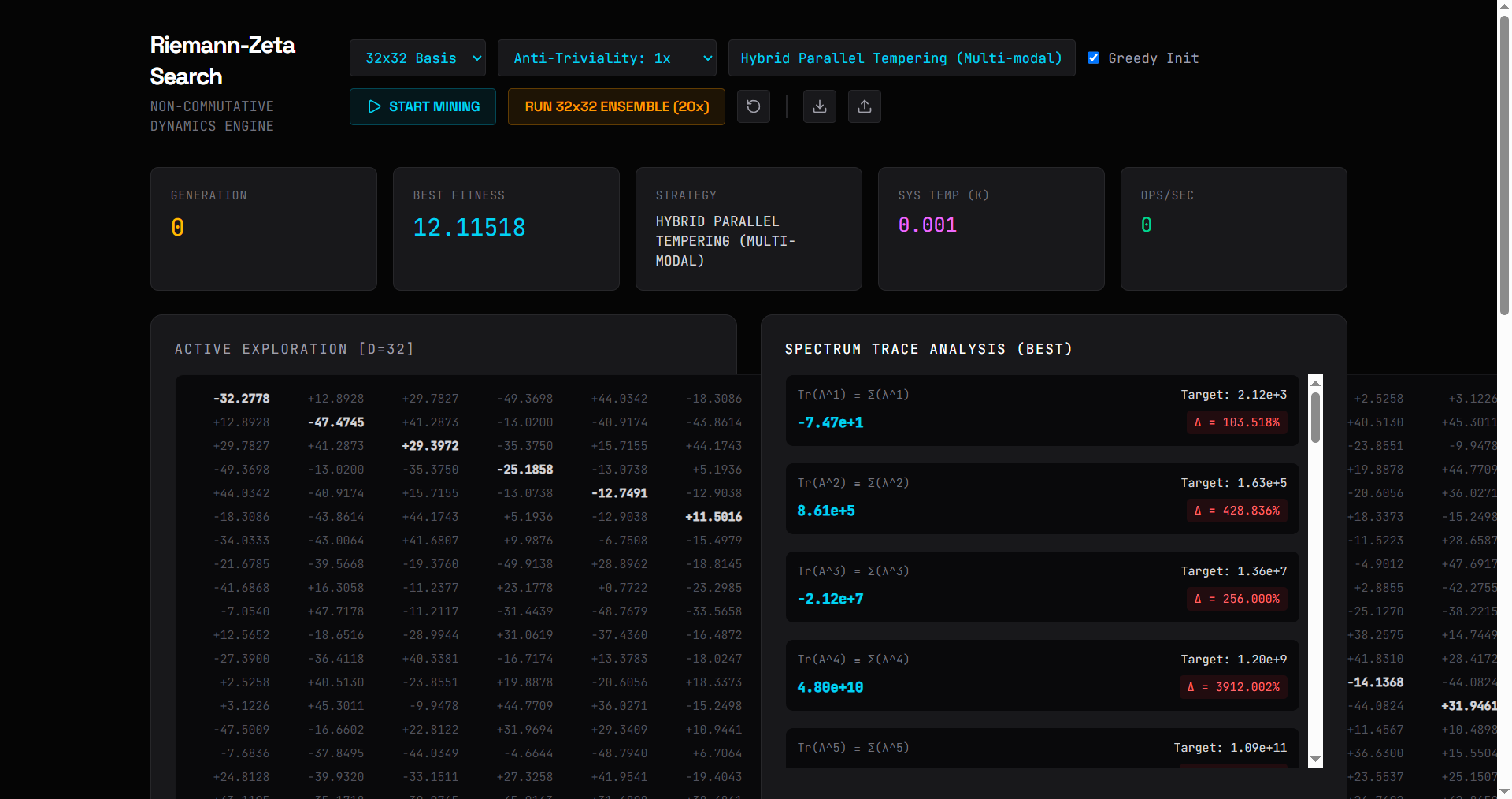1512x799 pixels.
Task: Click the matrix cell +0.7722
Action: click(x=622, y=588)
